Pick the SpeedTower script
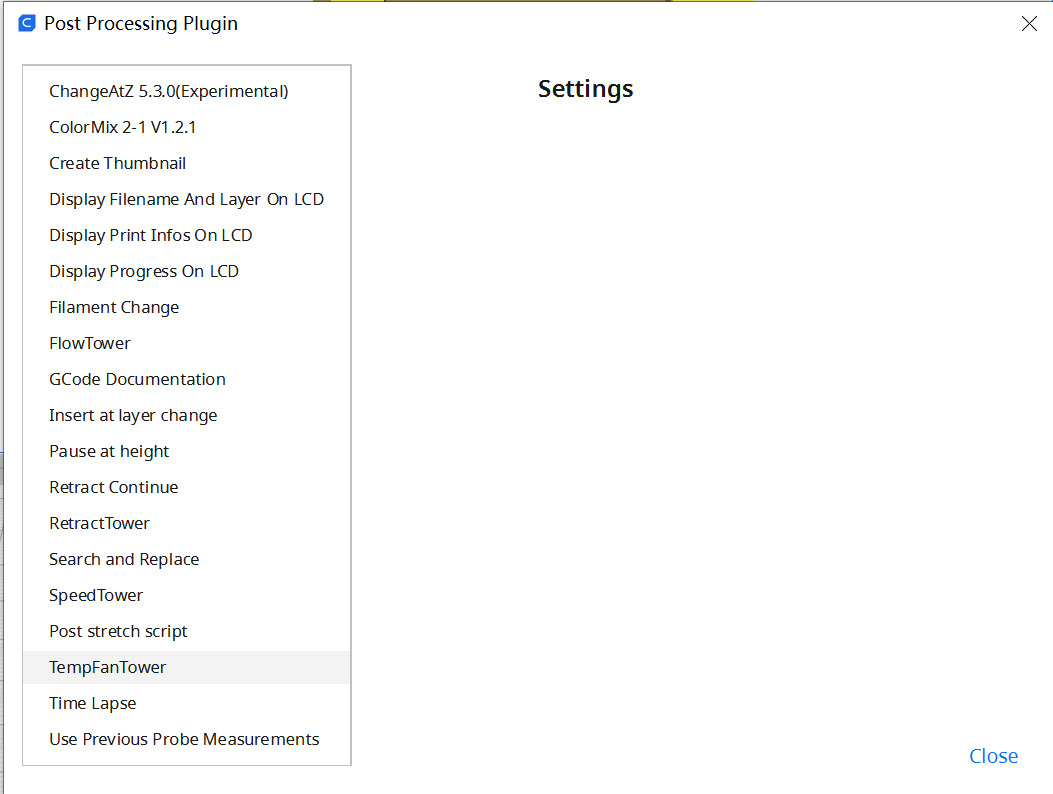Viewport: 1053px width, 794px height. pos(187,595)
